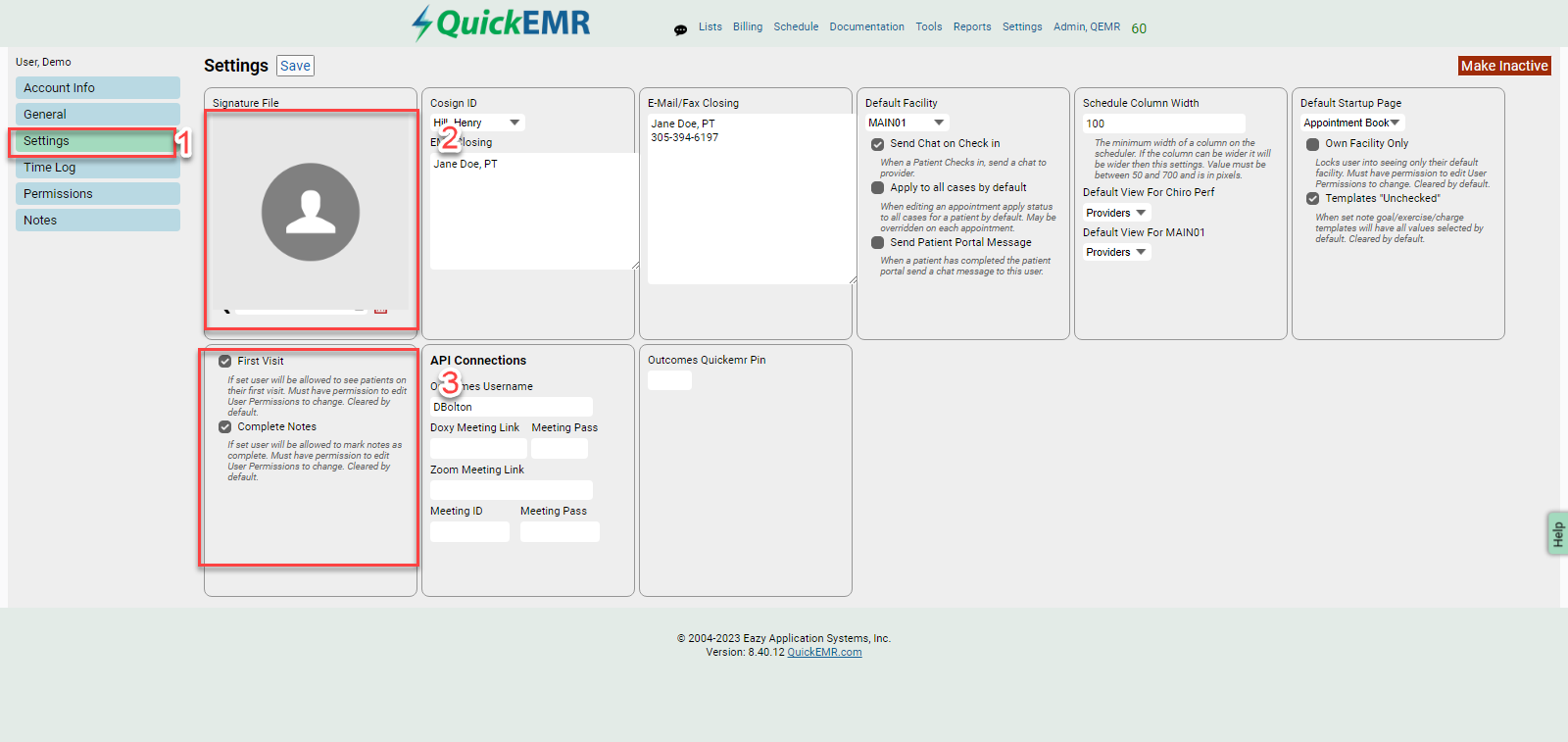Switch to Permissions sidebar tab
1568x742 pixels.
(98, 193)
